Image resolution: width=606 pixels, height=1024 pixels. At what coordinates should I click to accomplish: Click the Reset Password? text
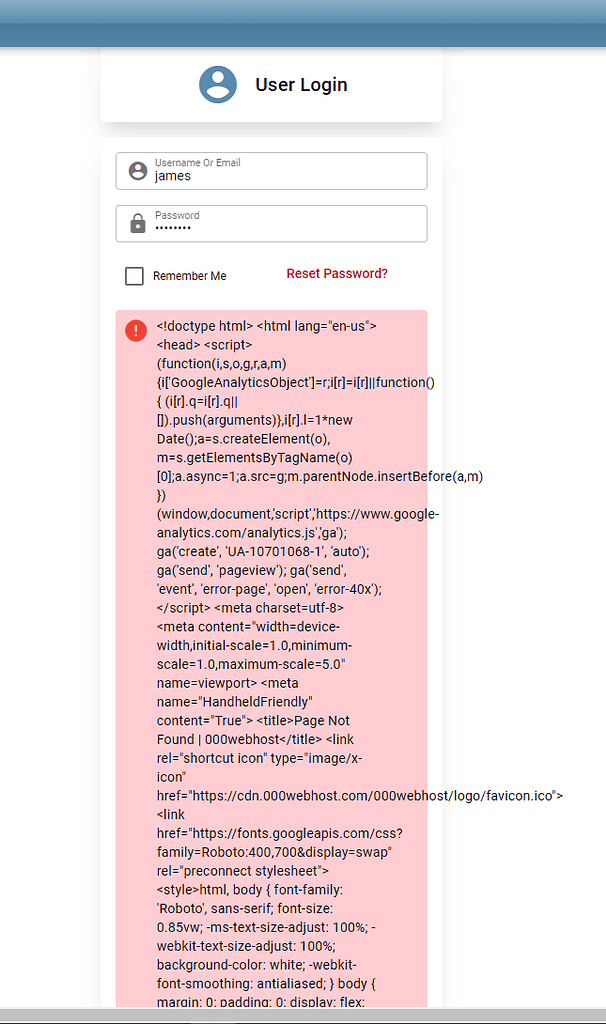[x=337, y=272]
